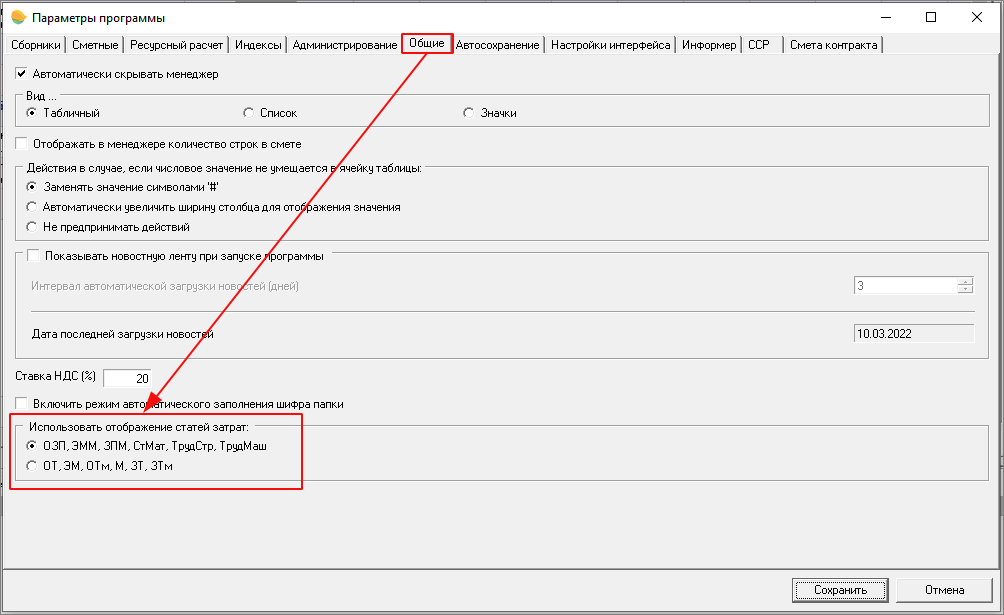Switch to the Сборники tab
Viewport: 1004px width, 615px height.
pyautogui.click(x=37, y=45)
